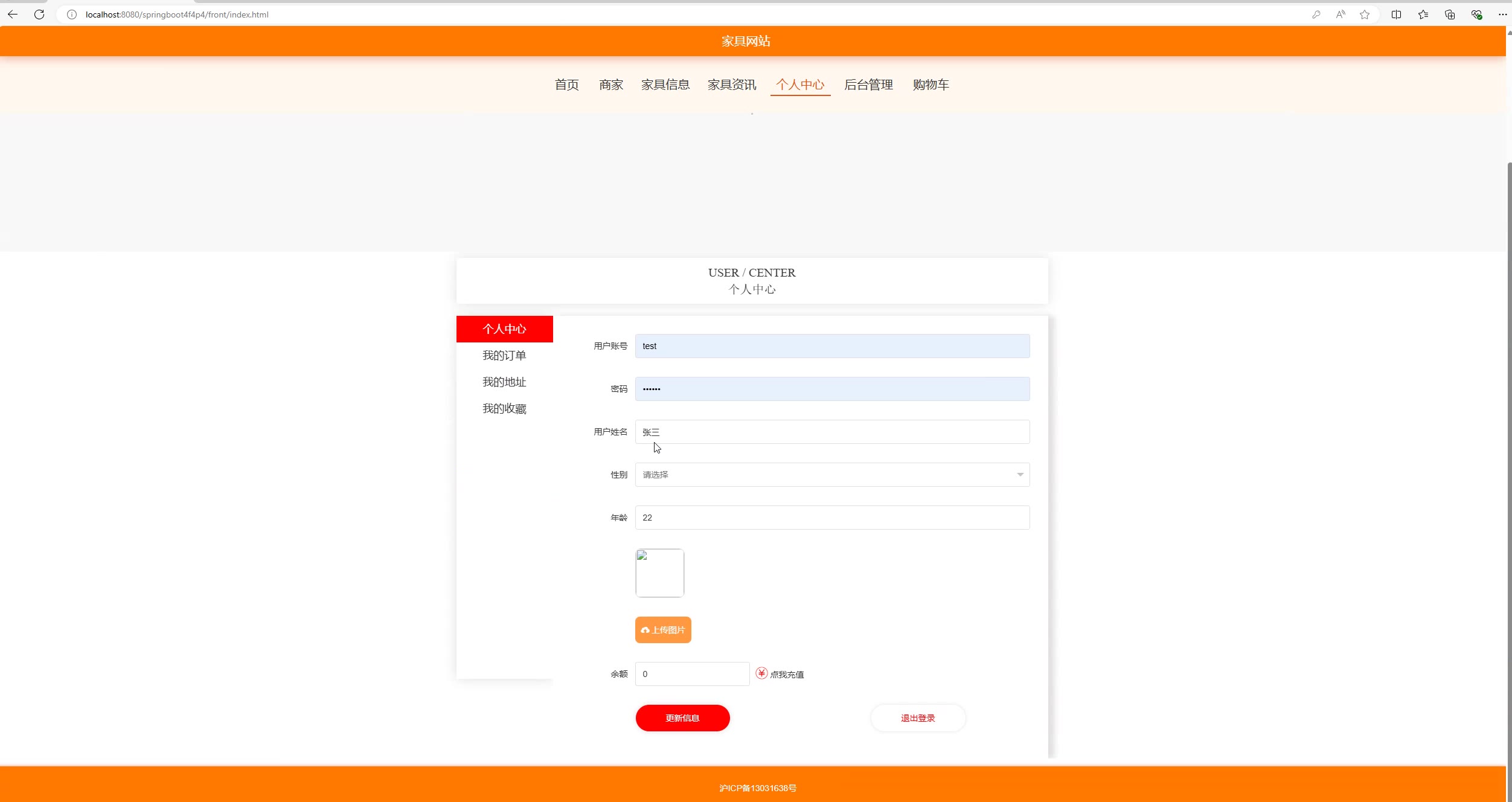Click the read aloud icon
This screenshot has width=1512, height=802.
(1341, 14)
